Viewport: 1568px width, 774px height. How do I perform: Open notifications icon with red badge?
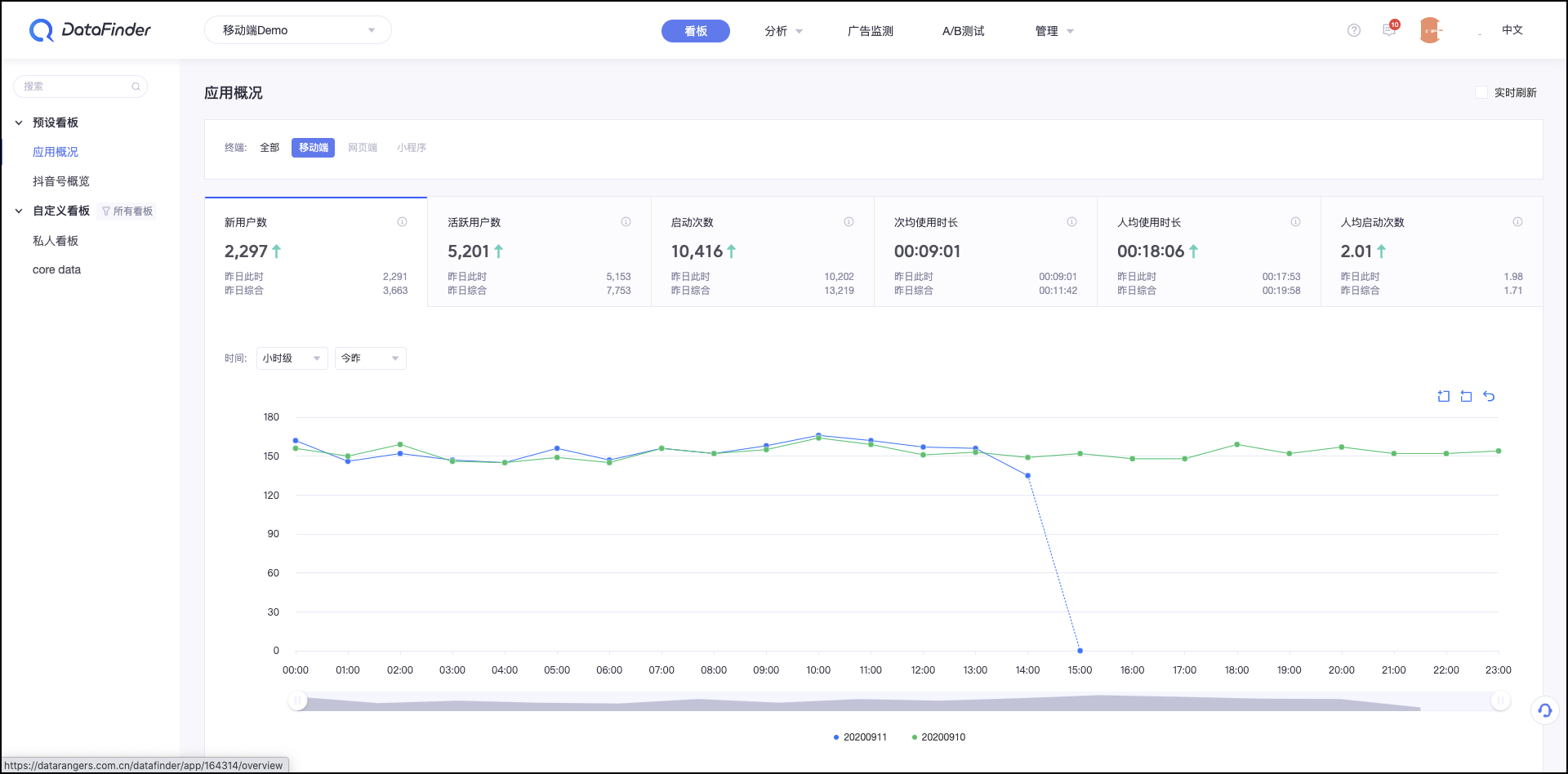[x=1390, y=29]
